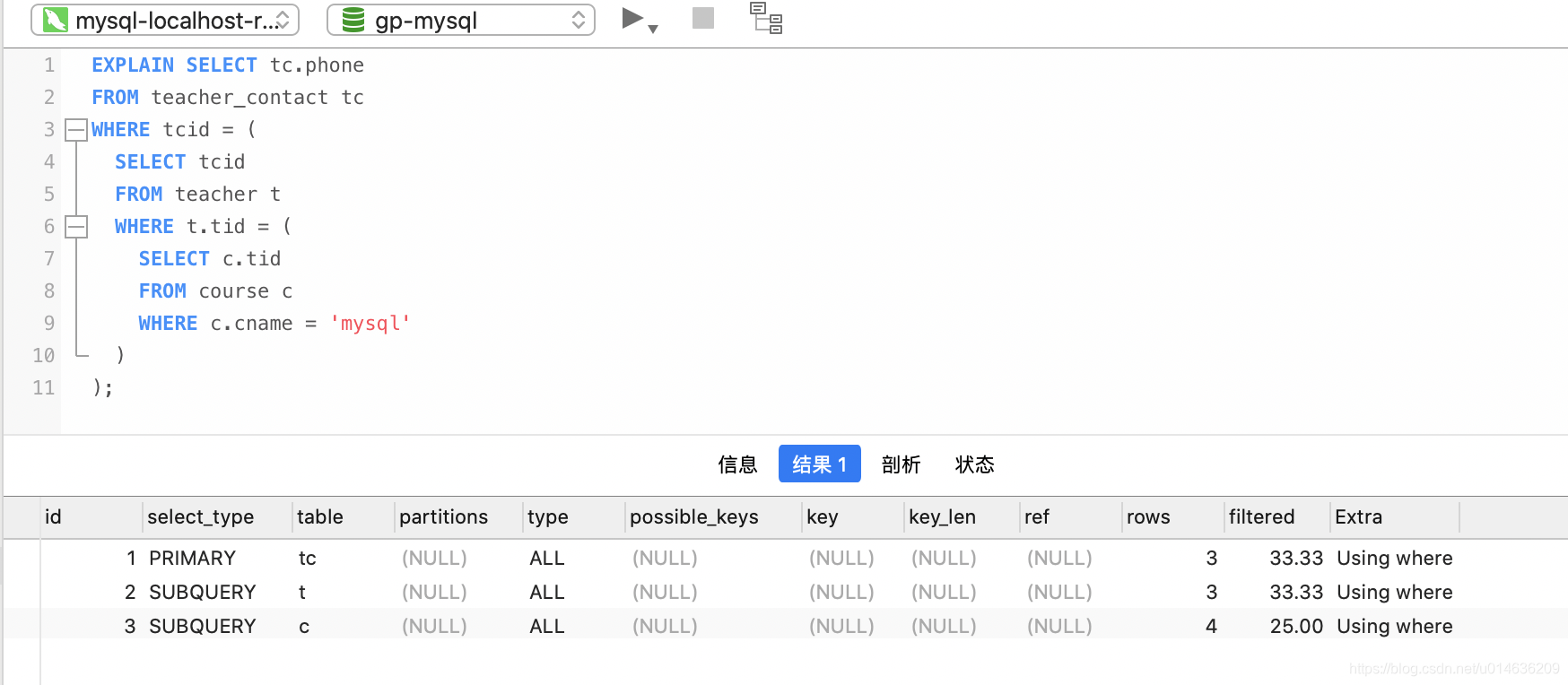Collapse the code fold at line 6
The height and width of the screenshot is (685, 1568).
pyautogui.click(x=76, y=227)
